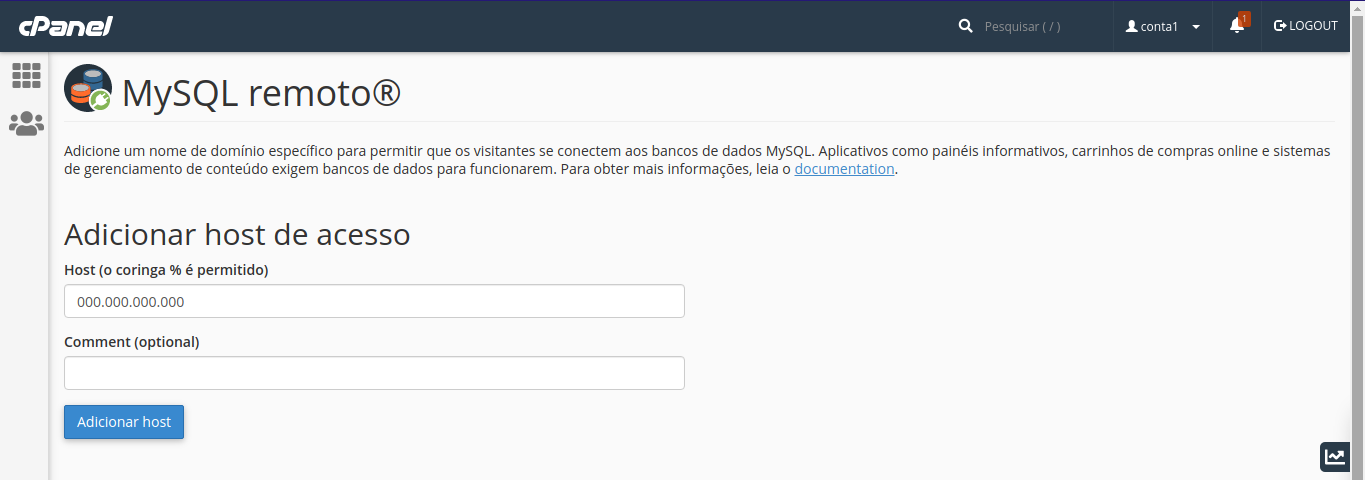Click the Adicionar host de acesso heading

pos(237,234)
